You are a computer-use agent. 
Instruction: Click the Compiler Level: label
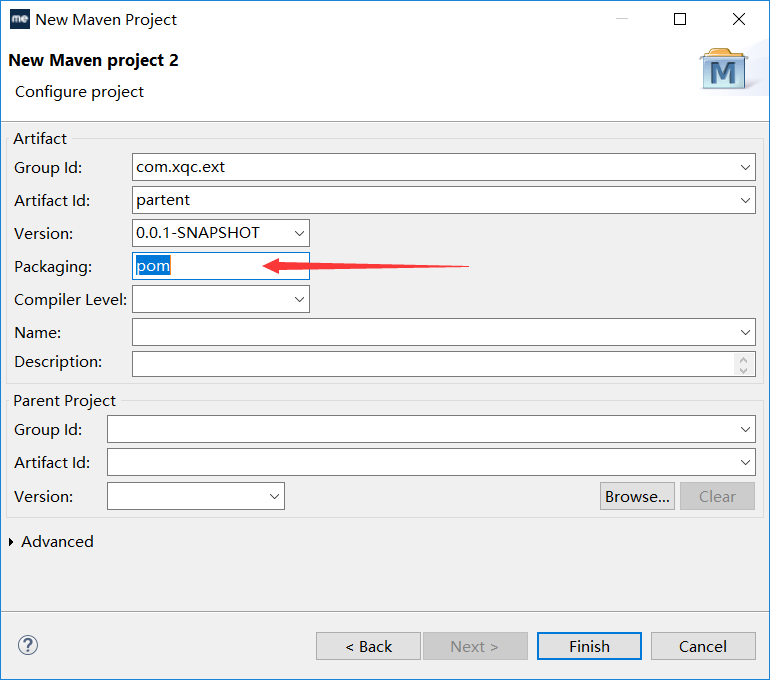point(71,299)
